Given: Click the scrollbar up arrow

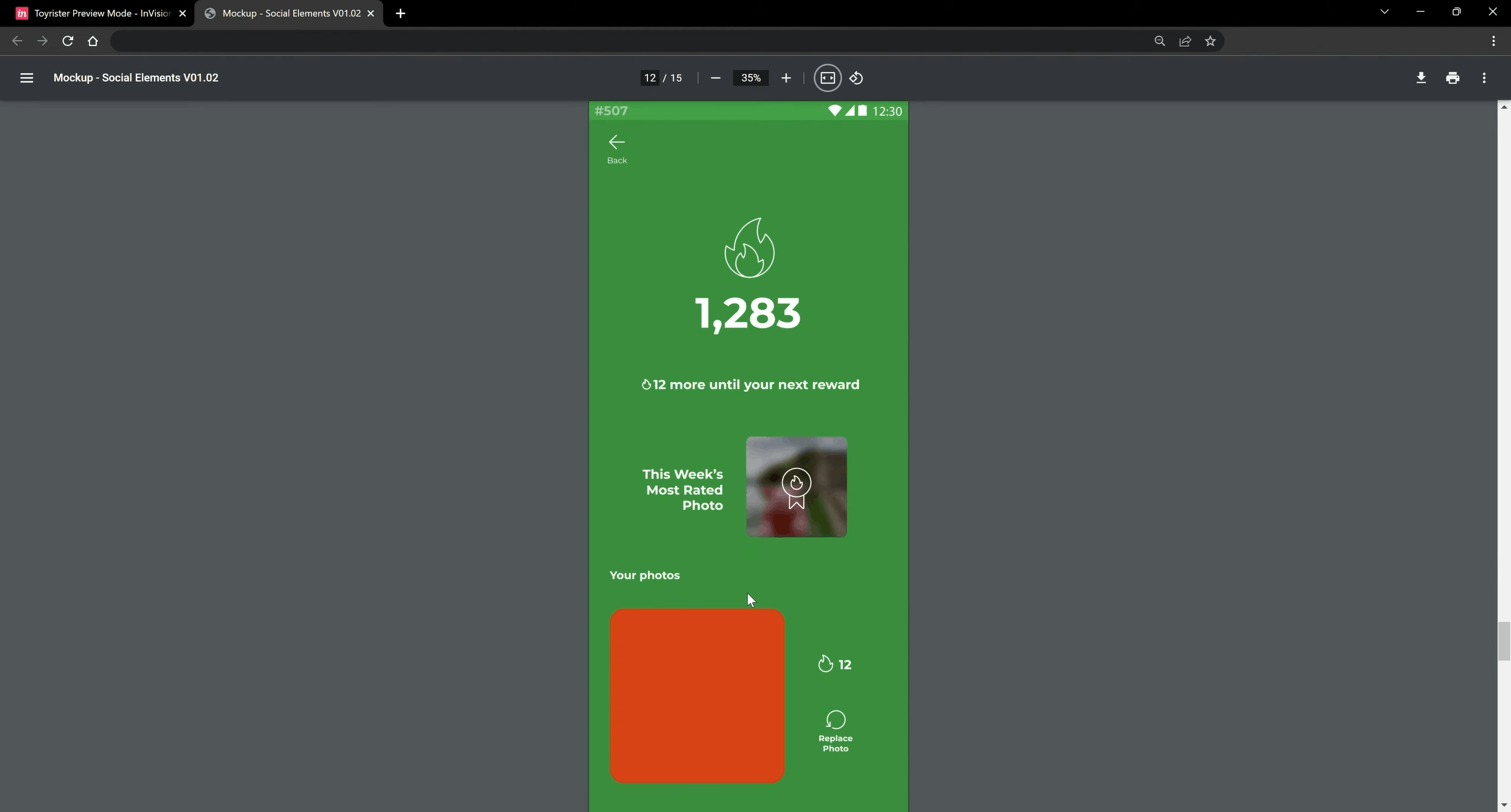Looking at the screenshot, I should click(1504, 107).
